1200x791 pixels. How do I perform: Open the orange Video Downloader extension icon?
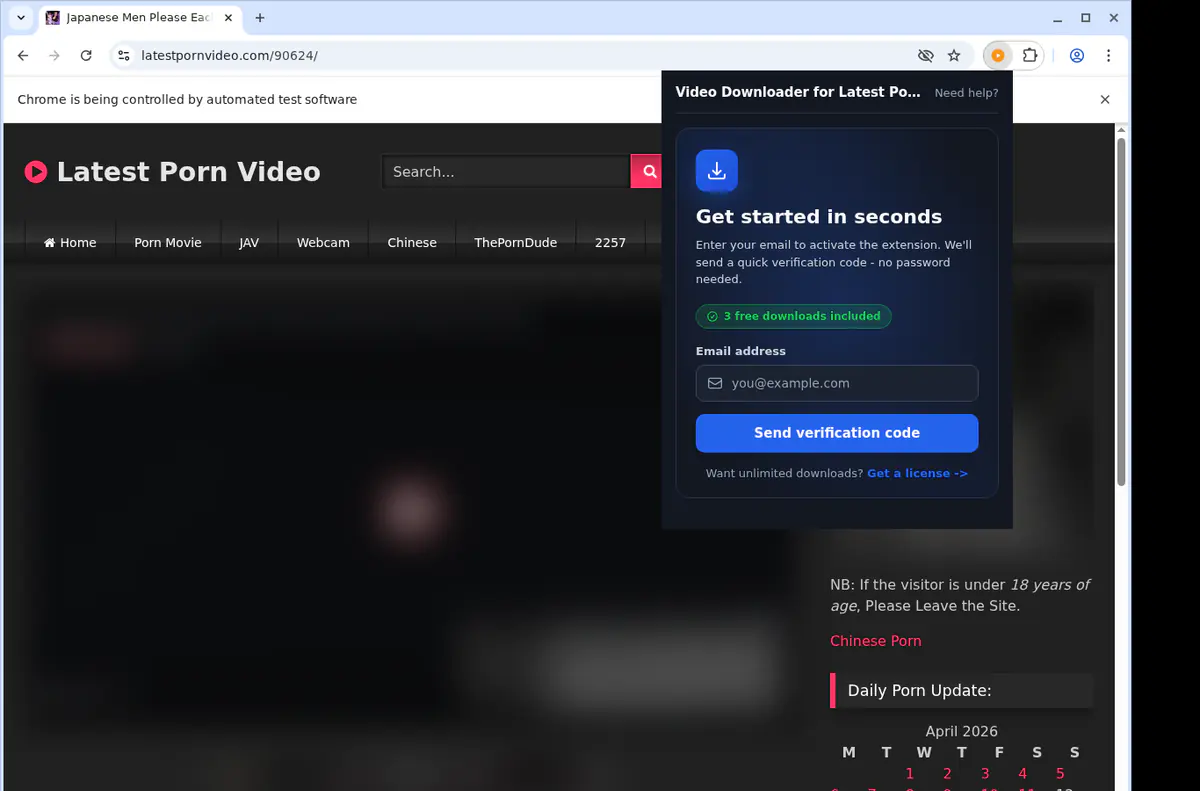click(x=997, y=56)
